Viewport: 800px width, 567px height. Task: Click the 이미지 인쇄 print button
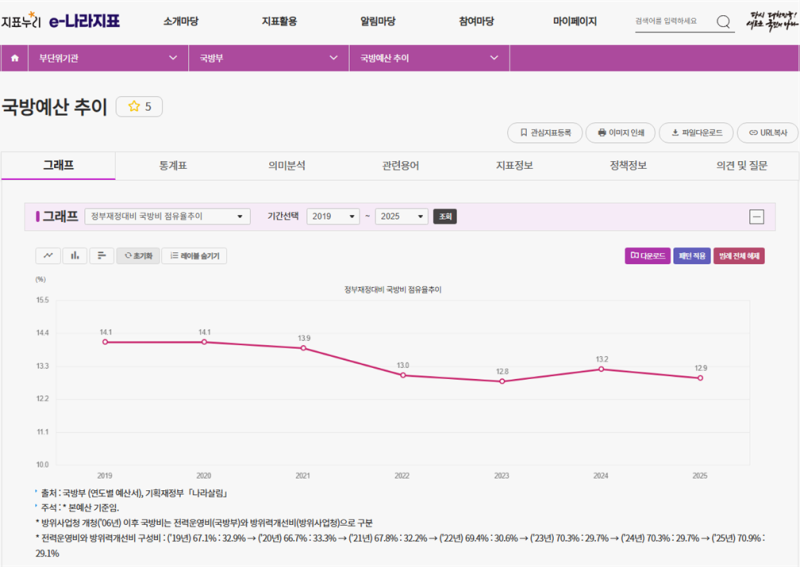pyautogui.click(x=620, y=133)
